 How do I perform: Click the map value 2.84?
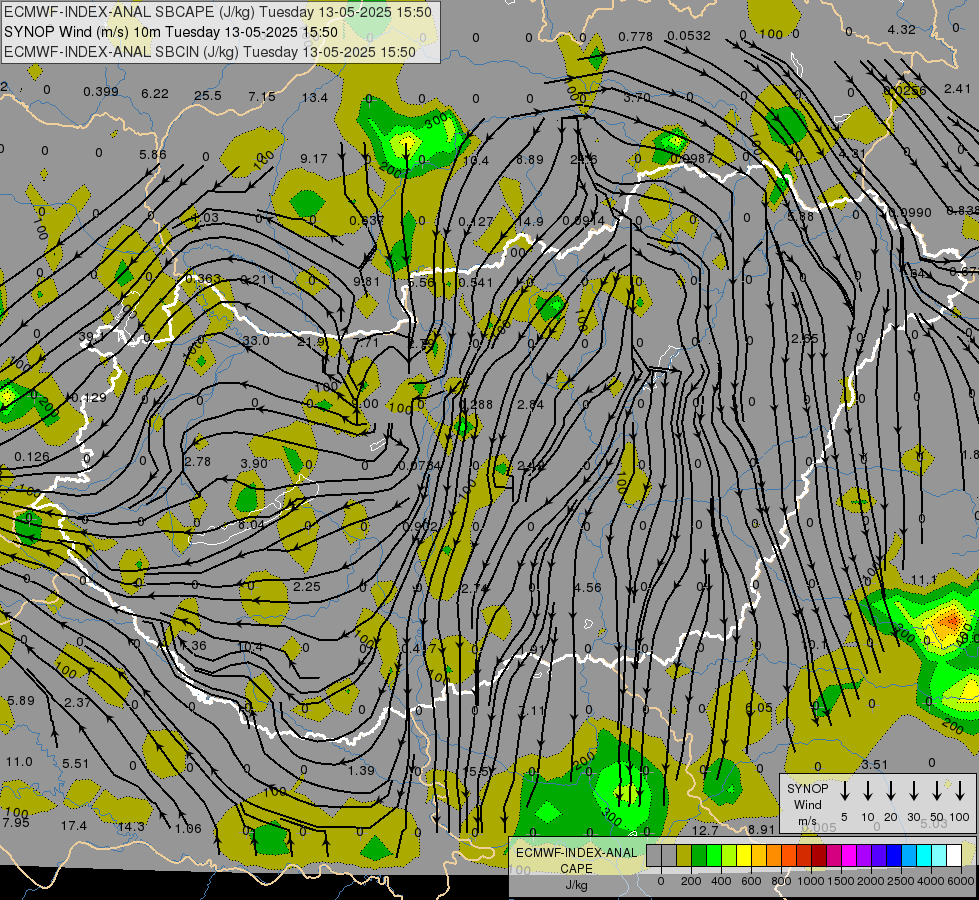pos(531,405)
